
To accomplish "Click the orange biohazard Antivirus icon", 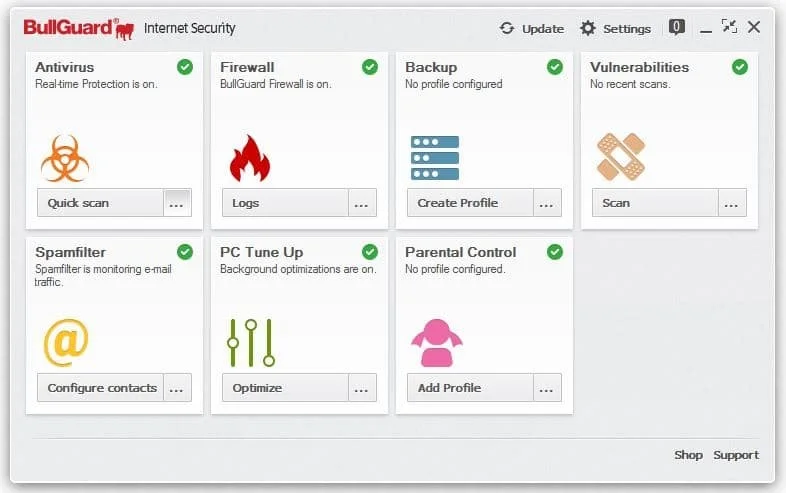I will pyautogui.click(x=65, y=157).
